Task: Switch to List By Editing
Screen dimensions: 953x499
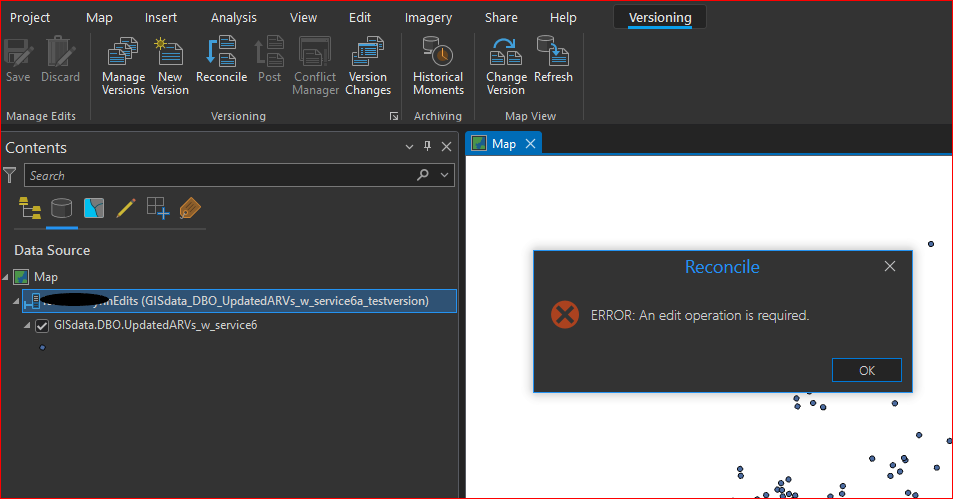Action: (x=125, y=208)
